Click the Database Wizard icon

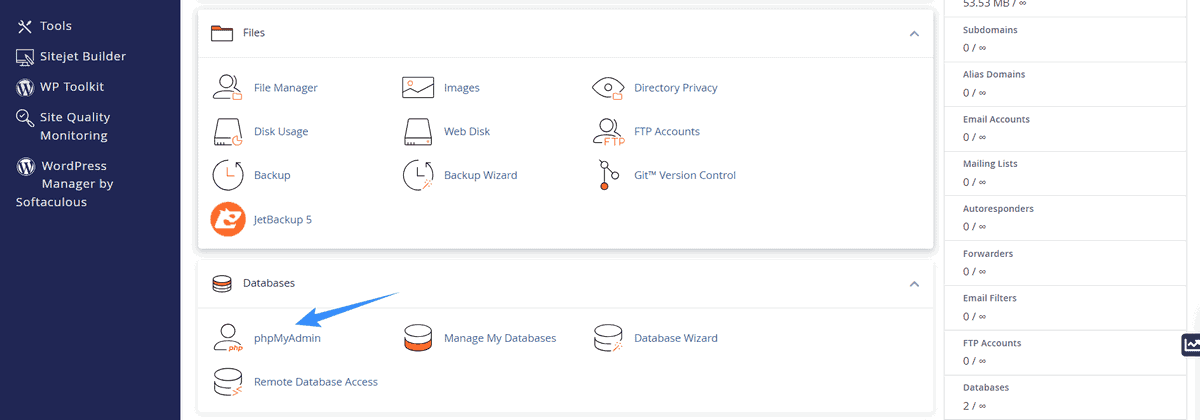point(608,338)
